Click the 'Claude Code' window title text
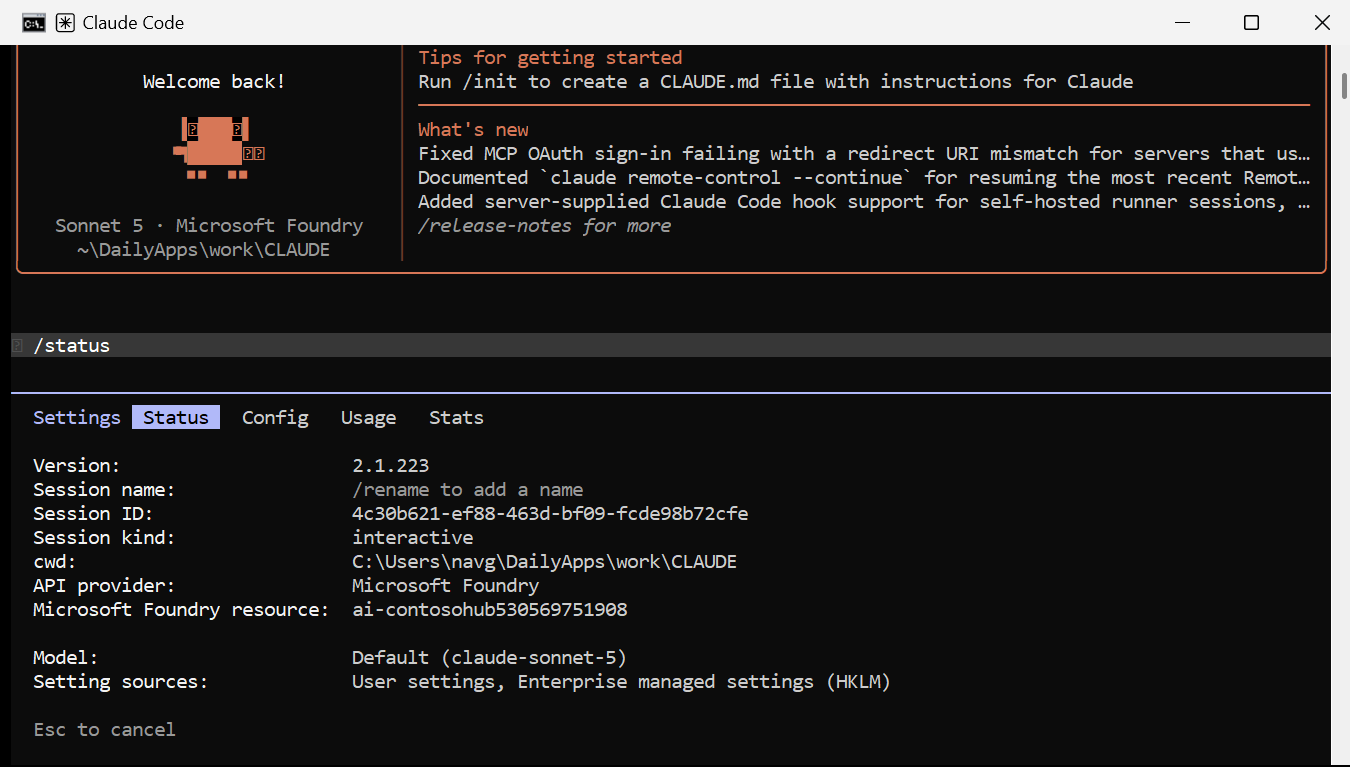Screen dimensions: 1350x767 (133, 22)
